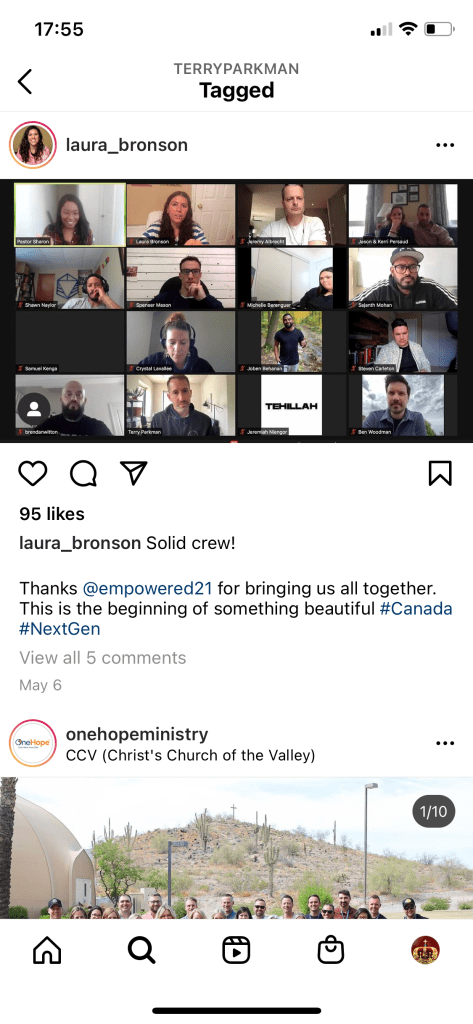Open the three-dot menu for laura_bronson's post
The width and height of the screenshot is (473, 1024).
445,145
